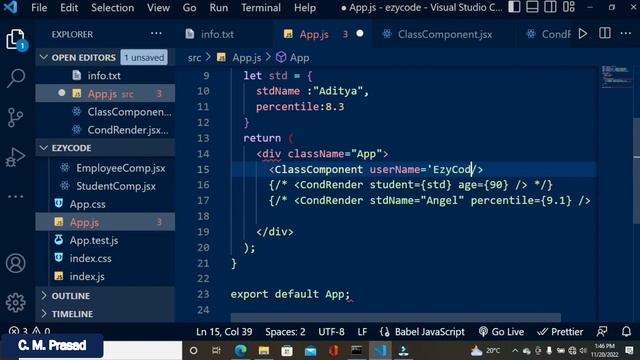The width and height of the screenshot is (640, 360).
Task: Open the File menu
Action: point(39,8)
